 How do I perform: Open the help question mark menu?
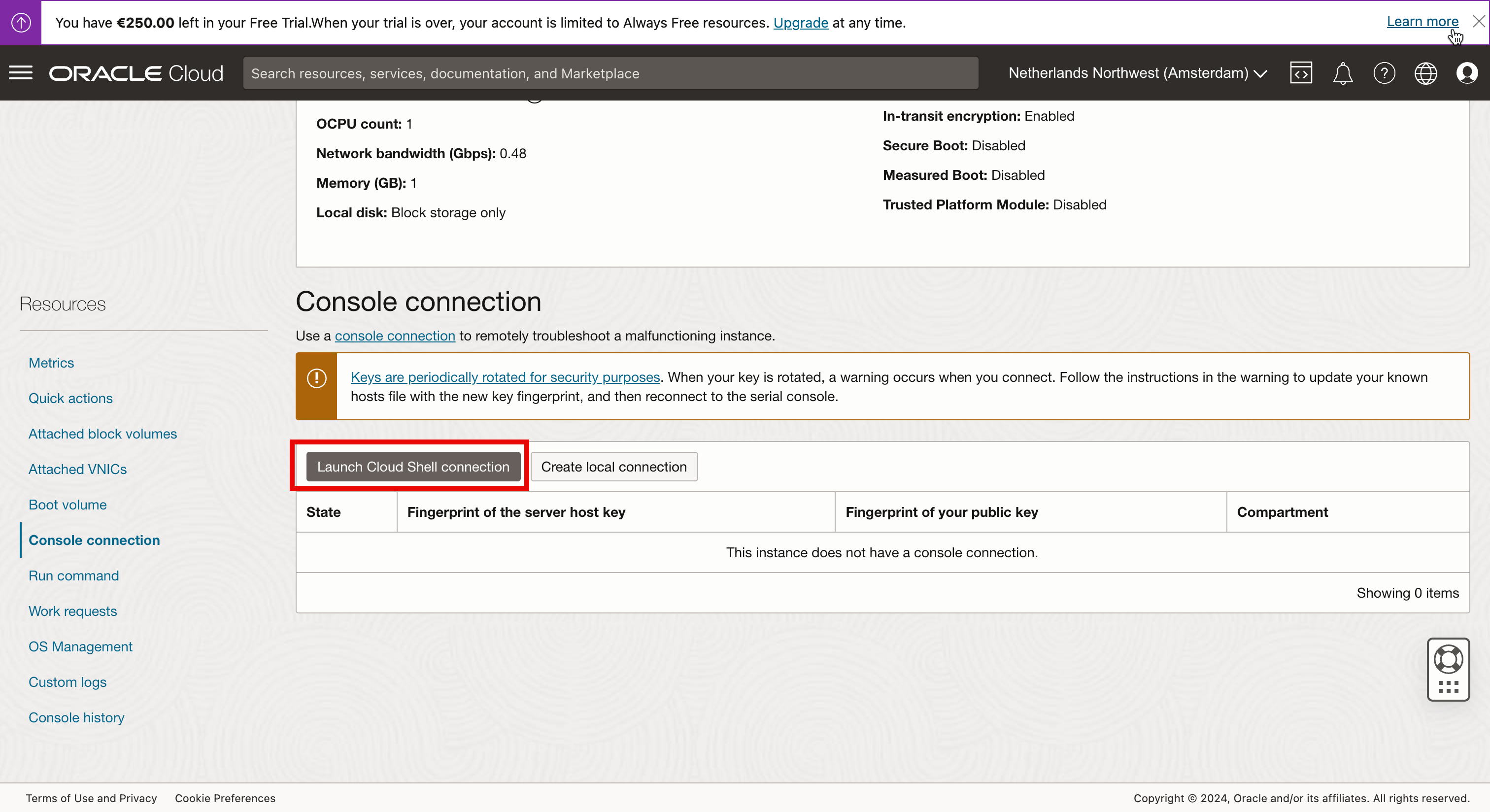[x=1384, y=73]
